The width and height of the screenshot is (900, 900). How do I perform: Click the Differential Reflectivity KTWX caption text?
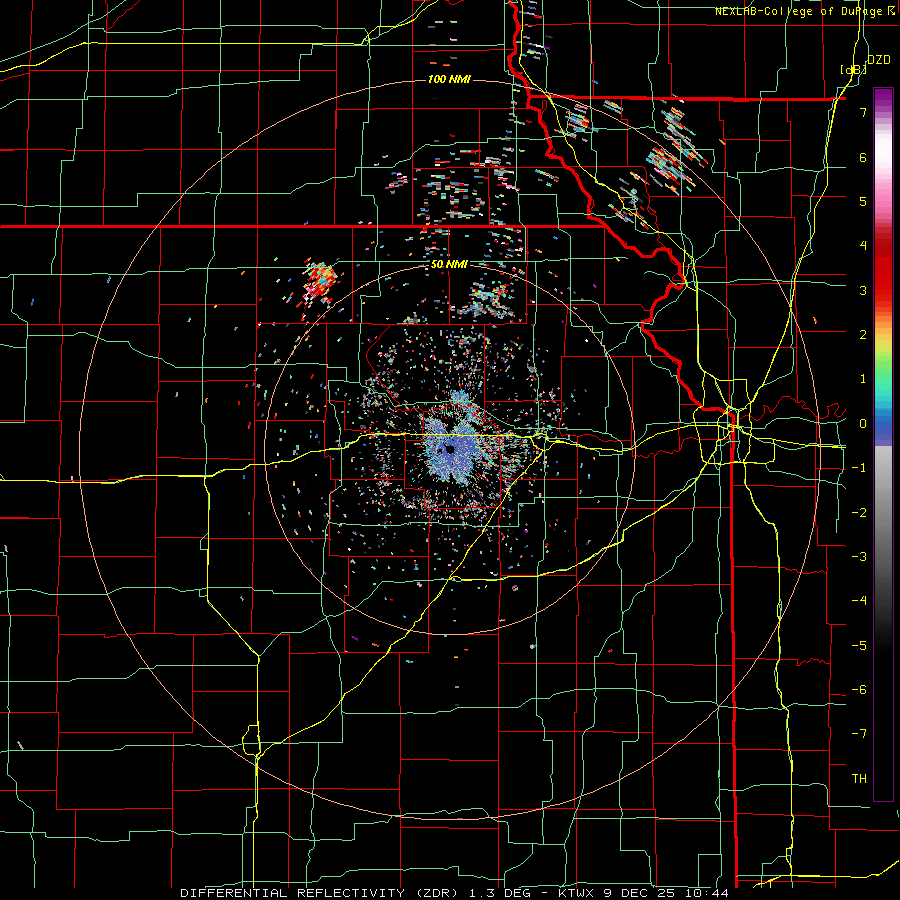pos(455,893)
